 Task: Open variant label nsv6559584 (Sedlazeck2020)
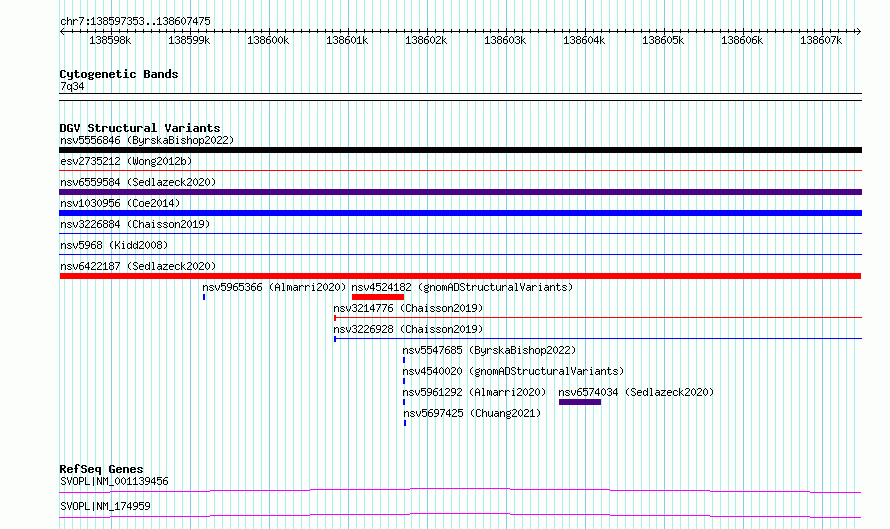(138, 182)
